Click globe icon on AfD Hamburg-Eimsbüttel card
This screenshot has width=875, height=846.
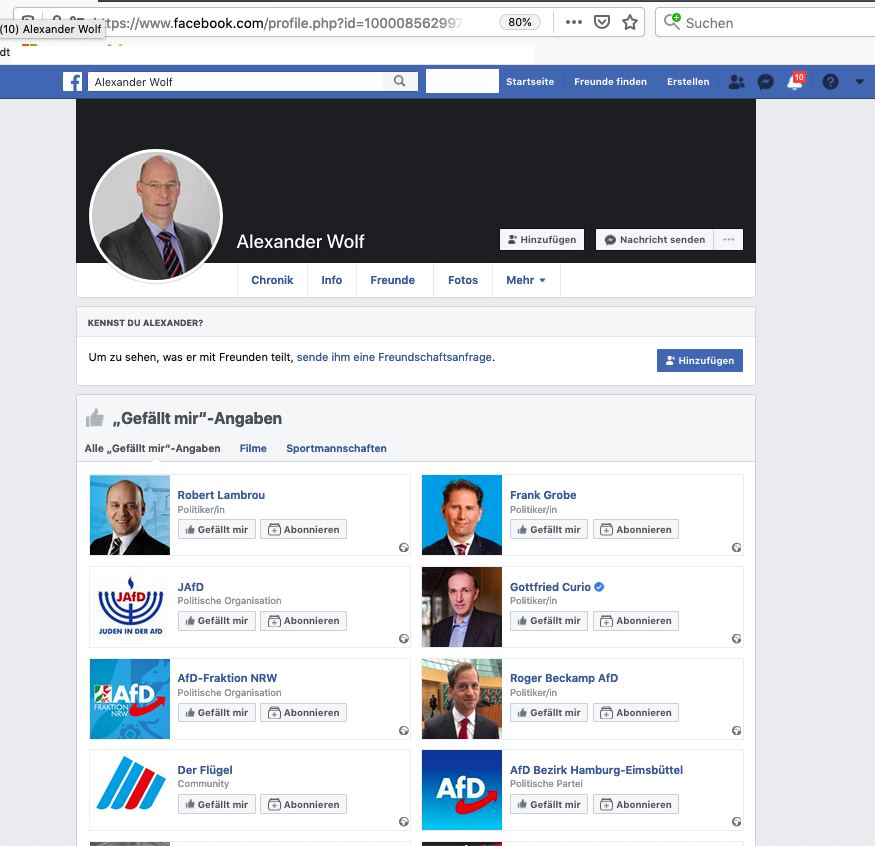pyautogui.click(x=737, y=821)
